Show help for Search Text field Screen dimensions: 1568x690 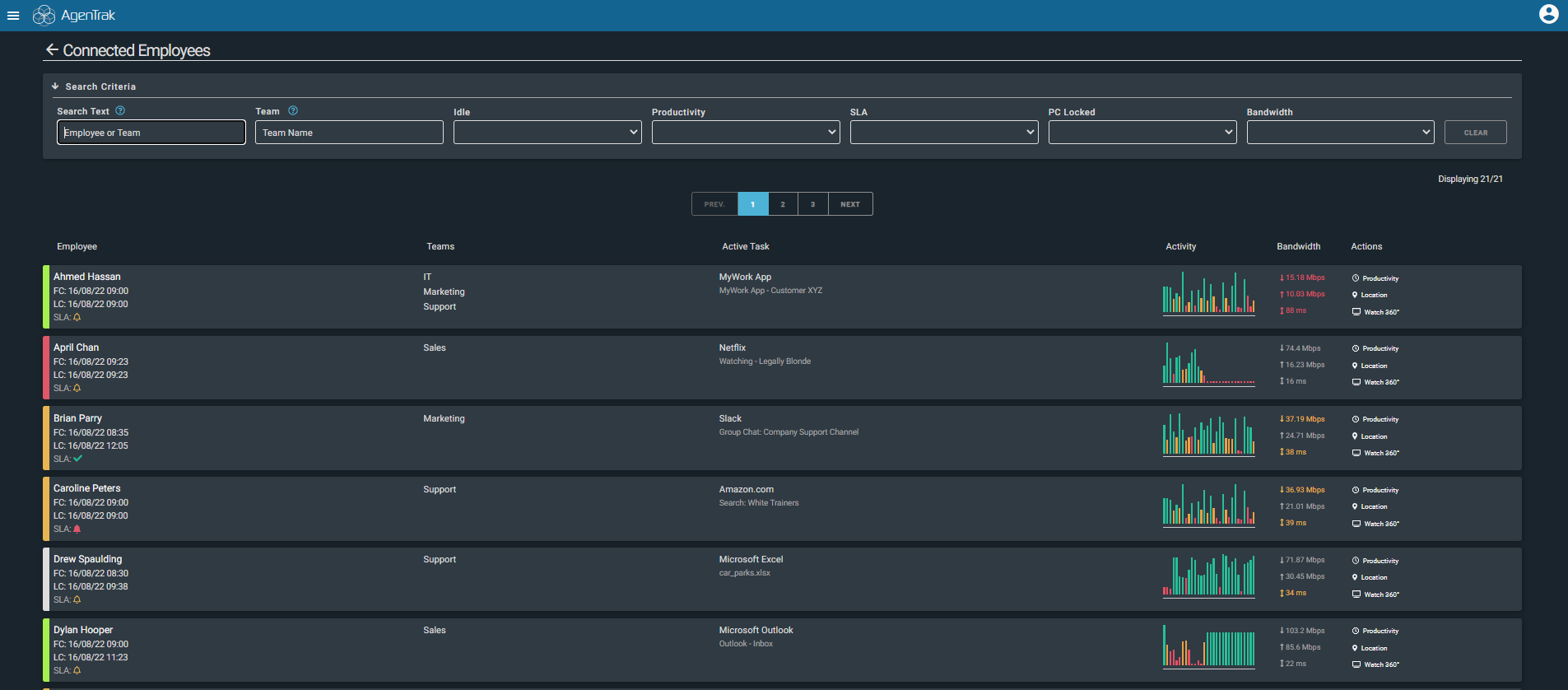pos(120,110)
